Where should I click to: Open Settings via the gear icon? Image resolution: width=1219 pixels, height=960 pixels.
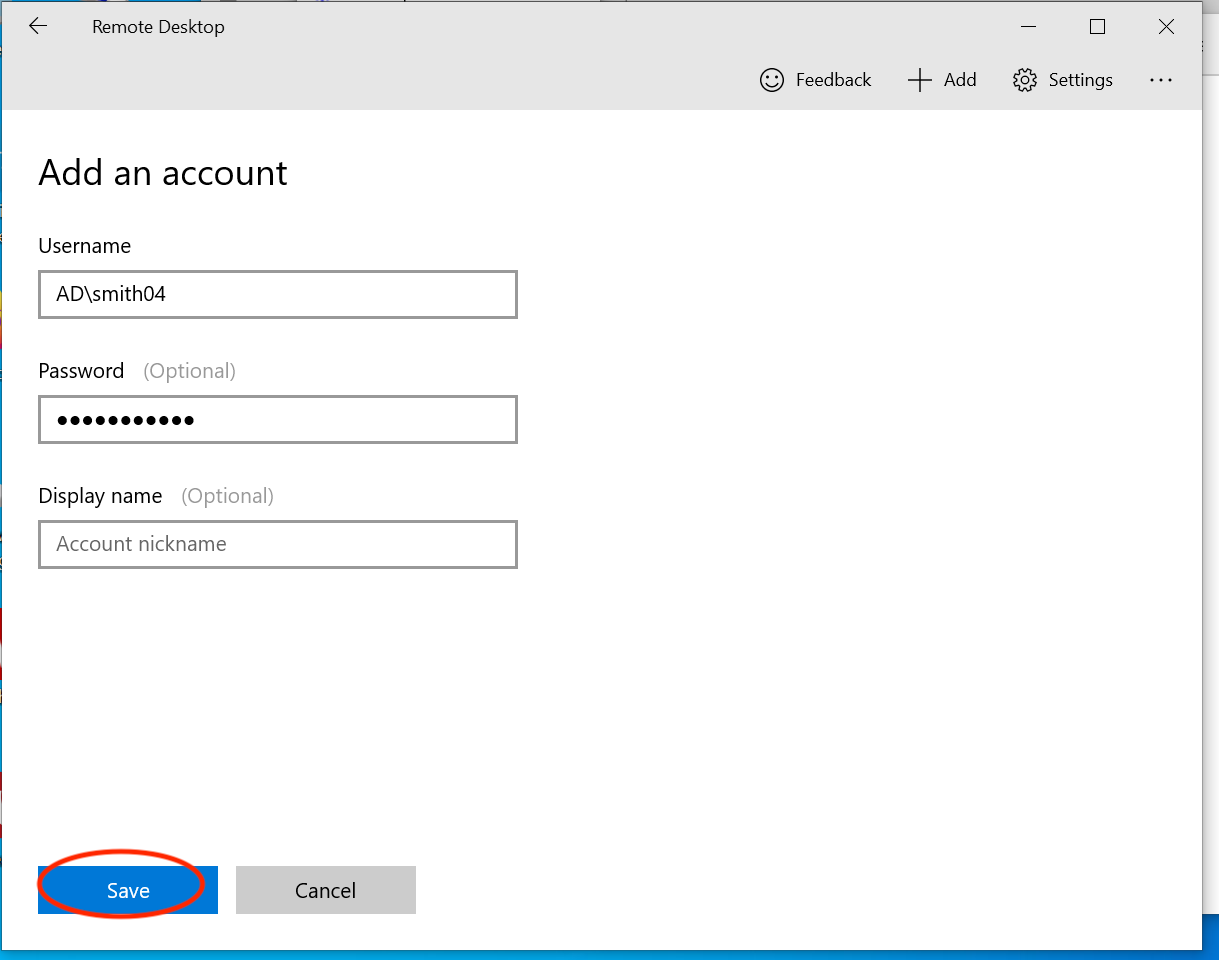1062,80
